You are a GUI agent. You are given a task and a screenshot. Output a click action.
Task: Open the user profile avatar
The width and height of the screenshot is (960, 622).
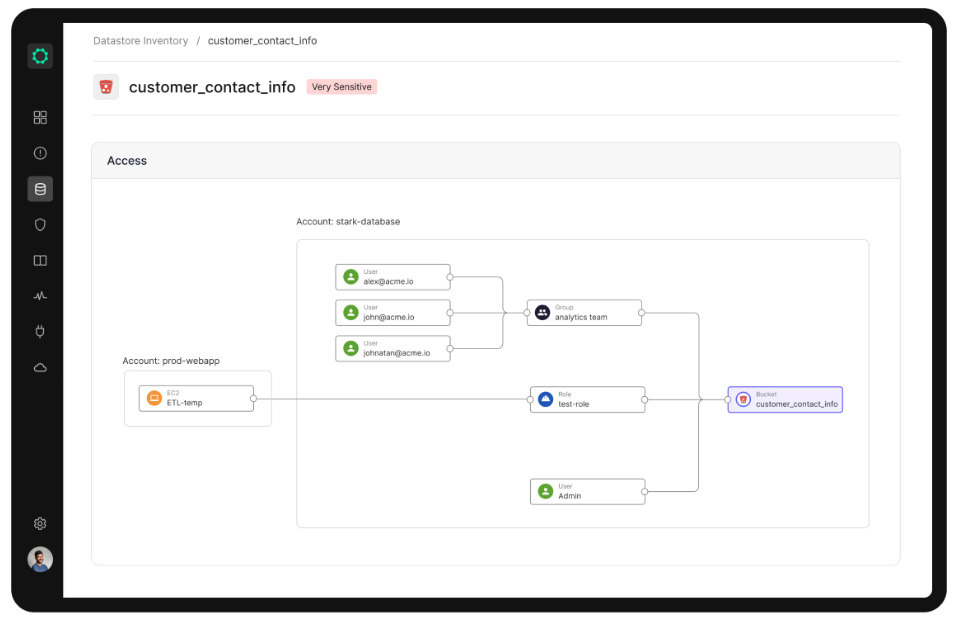[40, 559]
